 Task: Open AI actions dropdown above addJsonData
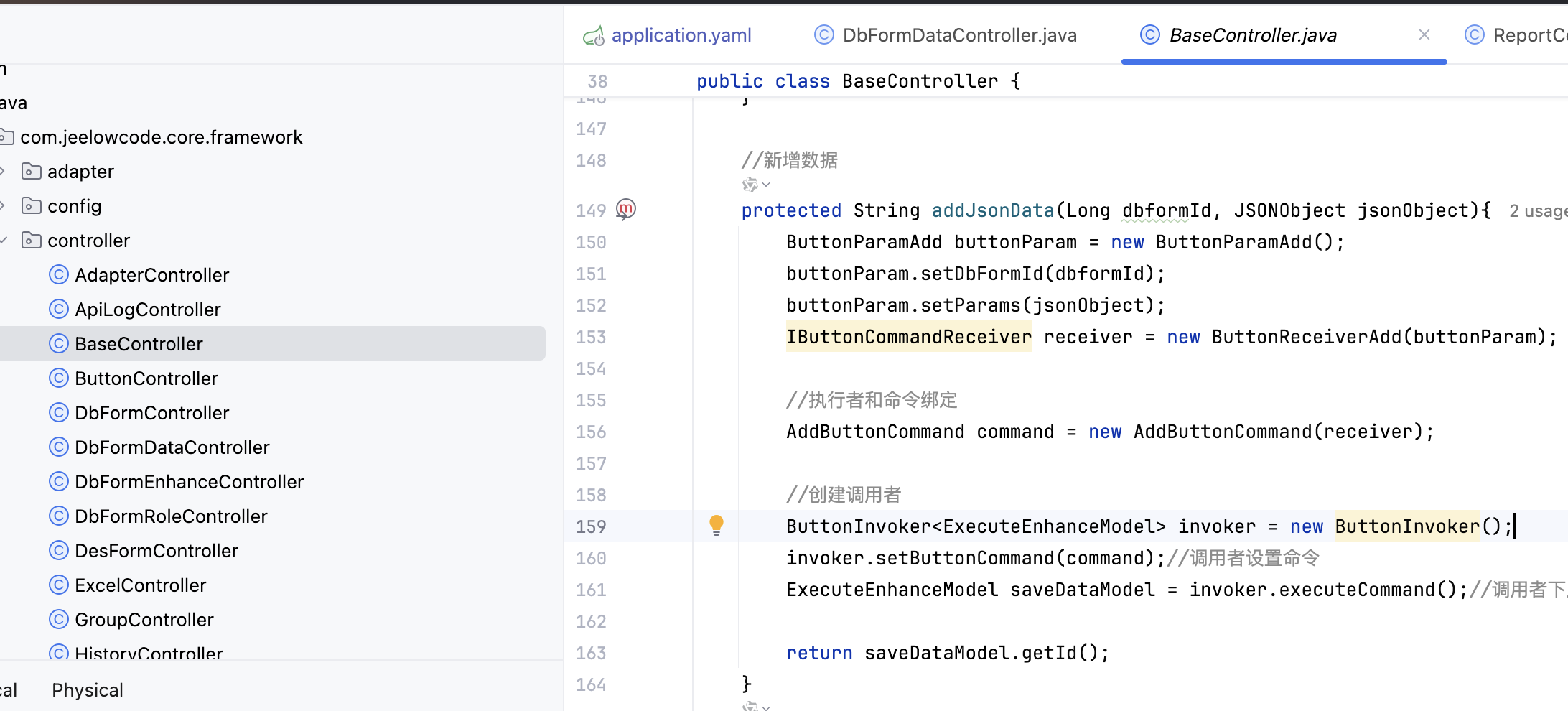click(755, 185)
